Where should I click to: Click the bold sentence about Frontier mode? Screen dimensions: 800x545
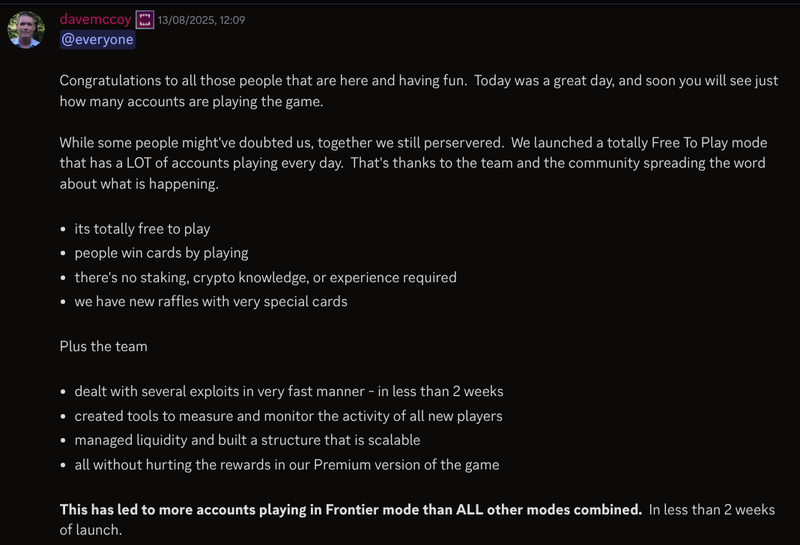[x=350, y=509]
